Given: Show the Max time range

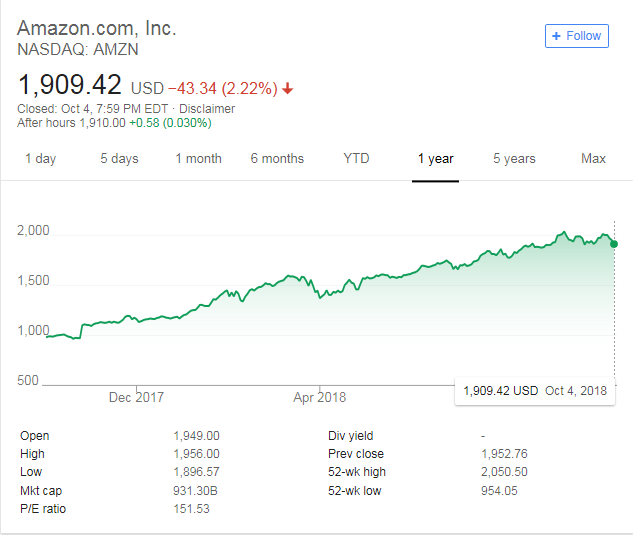Looking at the screenshot, I should click(x=593, y=159).
